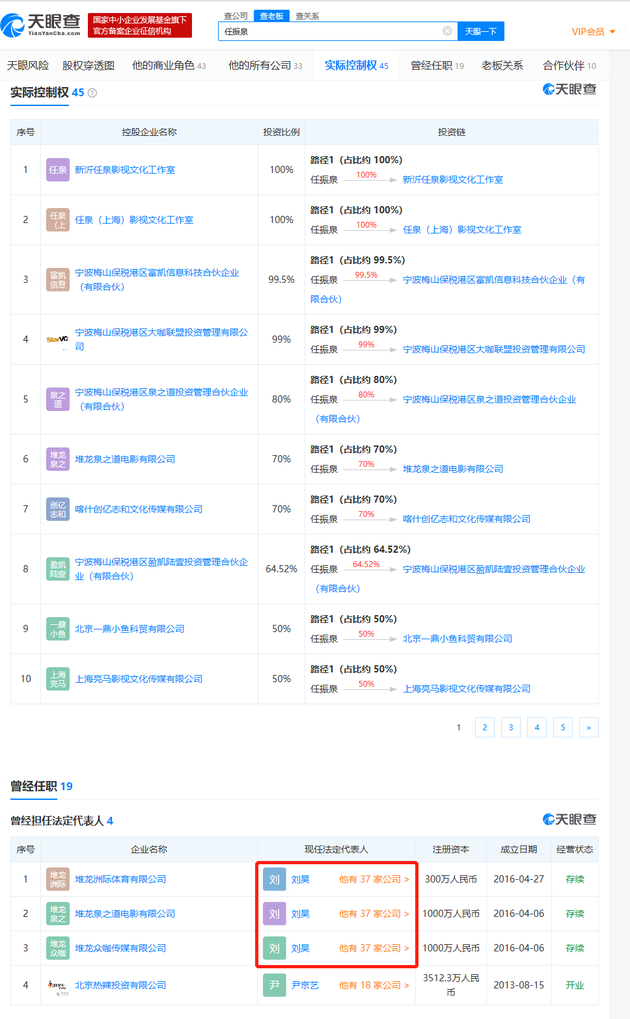Screen dimensions: 630x1019
Task: Go to 他的商业角色 tab
Action: click(x=169, y=66)
